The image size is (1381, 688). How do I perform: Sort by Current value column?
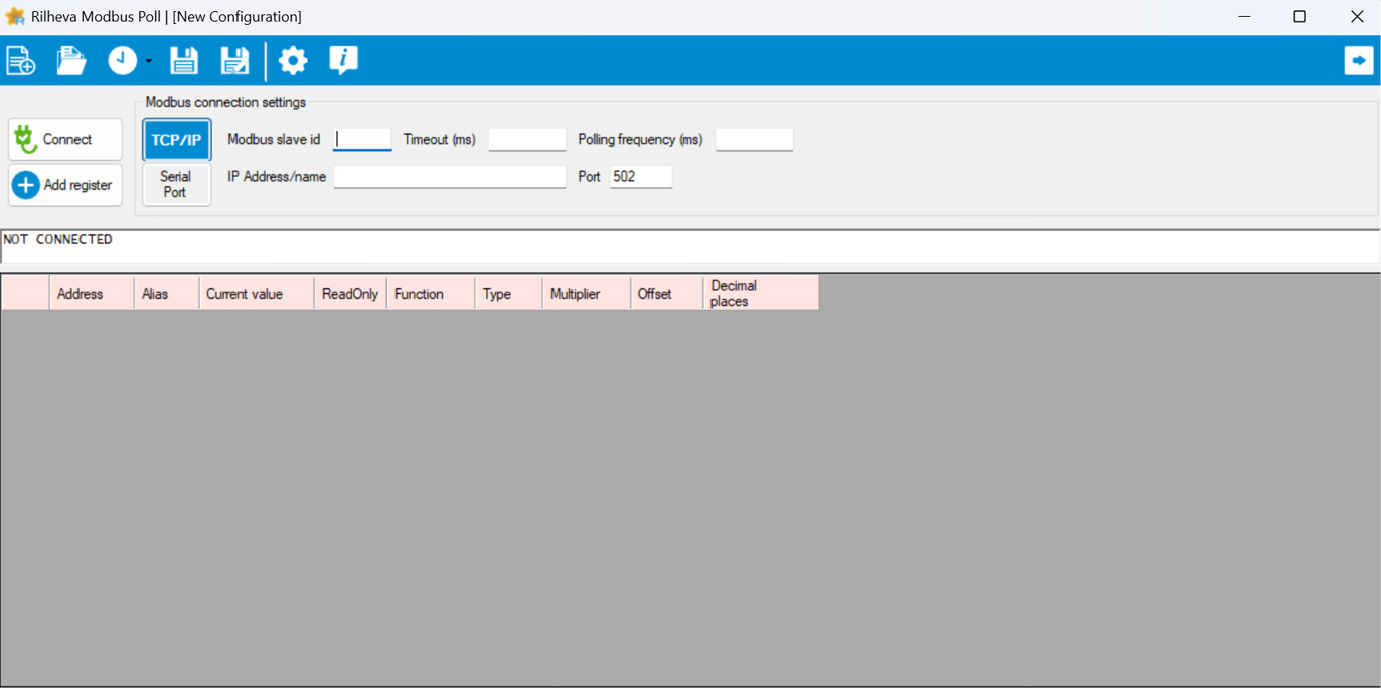click(256, 294)
